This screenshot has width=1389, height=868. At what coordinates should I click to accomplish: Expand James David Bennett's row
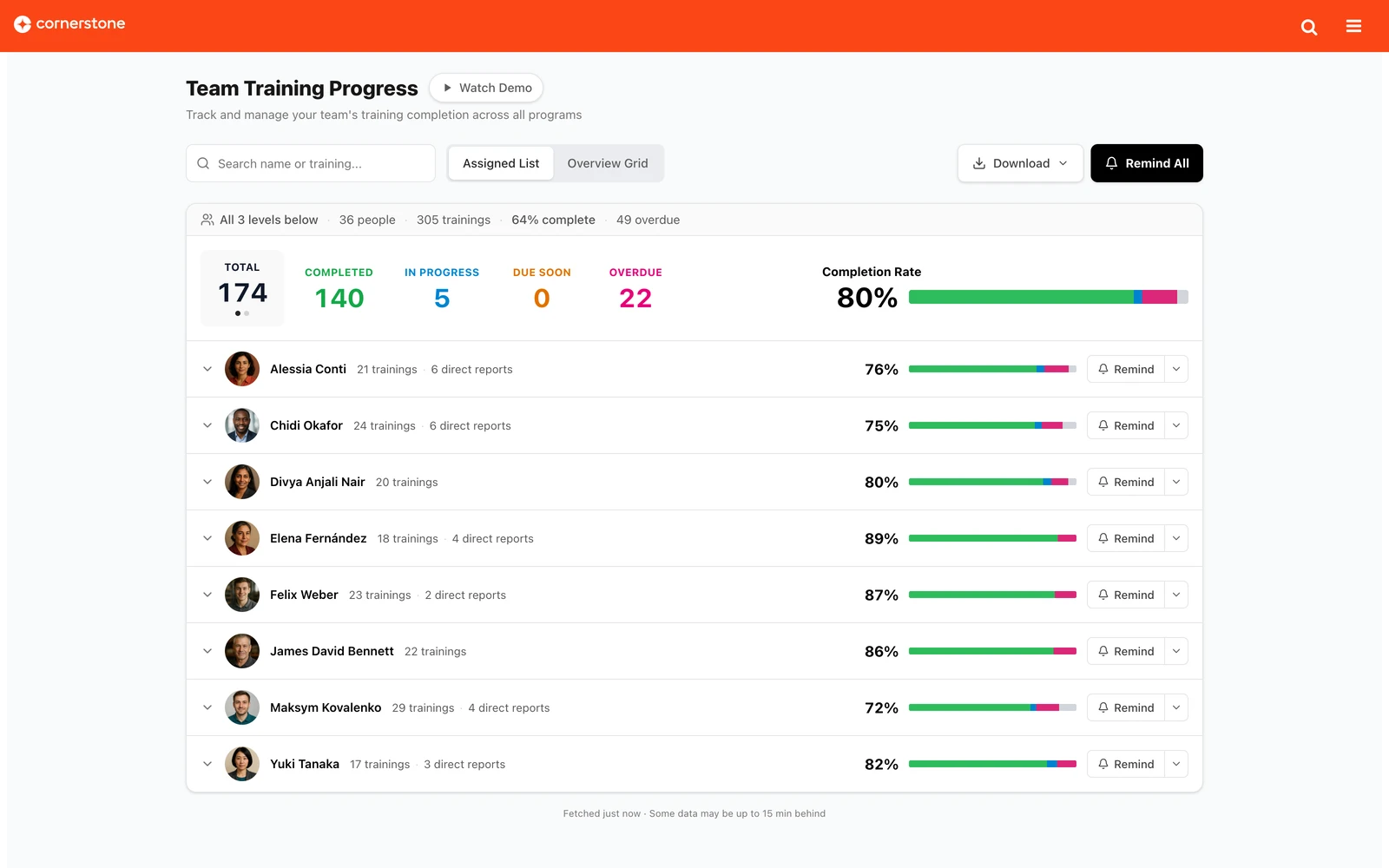pyautogui.click(x=207, y=651)
